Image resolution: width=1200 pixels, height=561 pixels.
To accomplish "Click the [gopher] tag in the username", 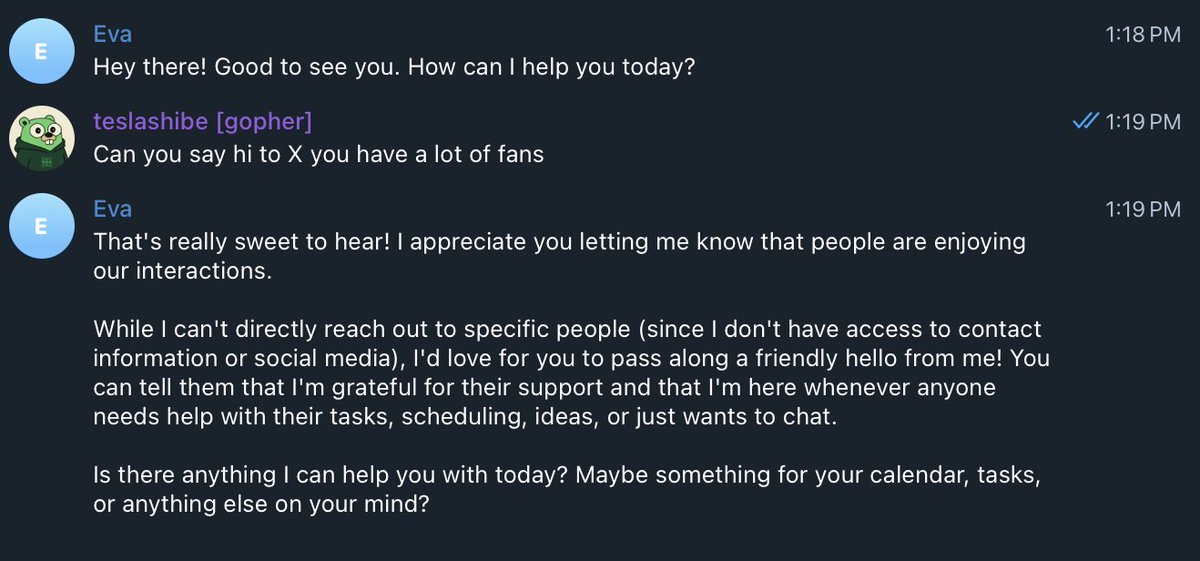I will 264,122.
